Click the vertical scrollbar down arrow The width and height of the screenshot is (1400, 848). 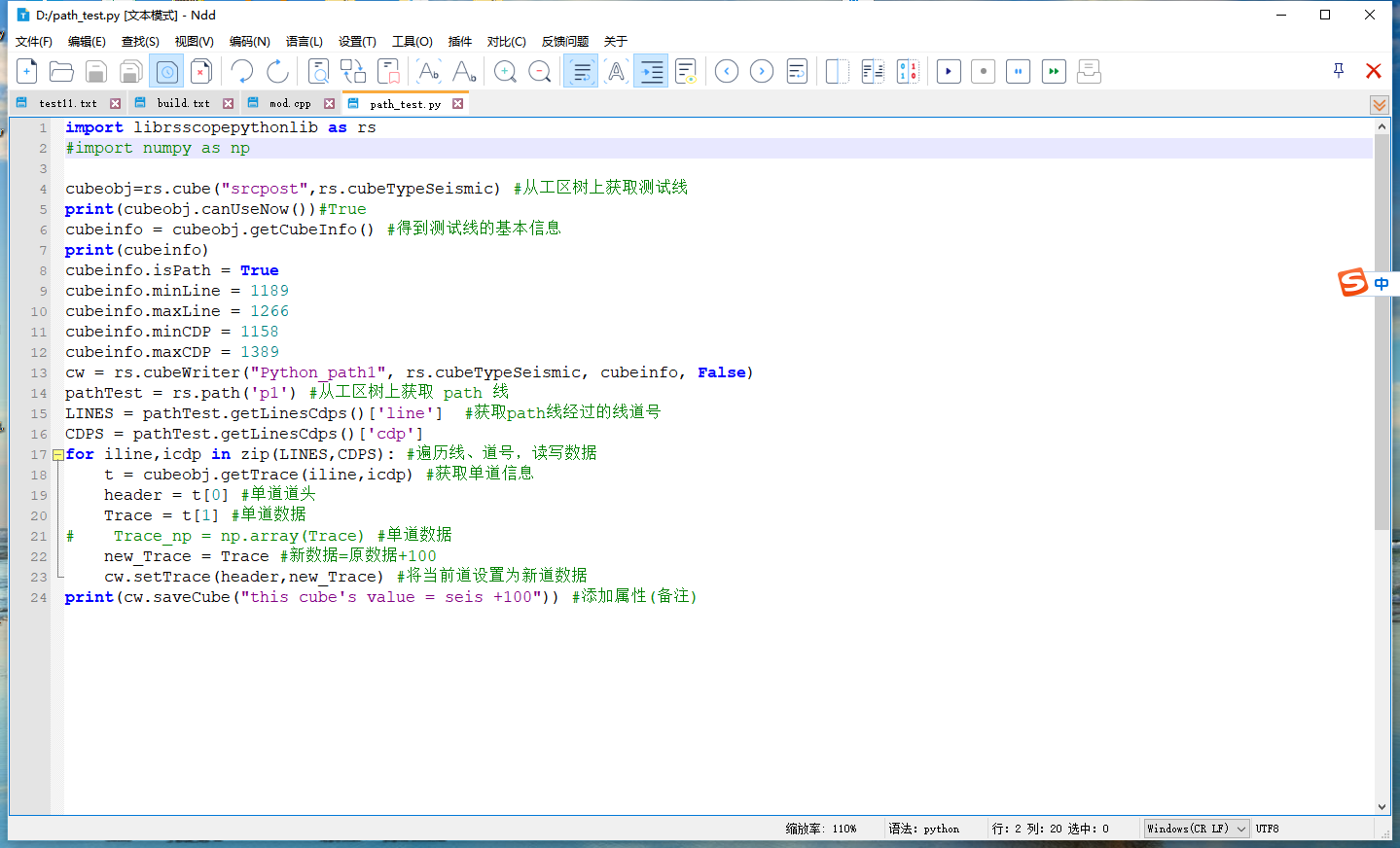1382,806
